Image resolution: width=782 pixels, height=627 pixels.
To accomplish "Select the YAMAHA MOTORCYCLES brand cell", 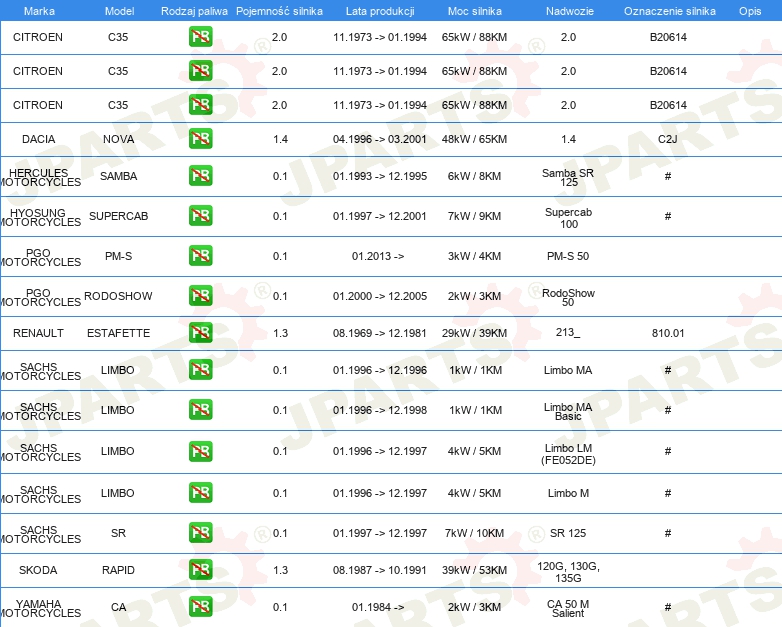I will (40, 608).
